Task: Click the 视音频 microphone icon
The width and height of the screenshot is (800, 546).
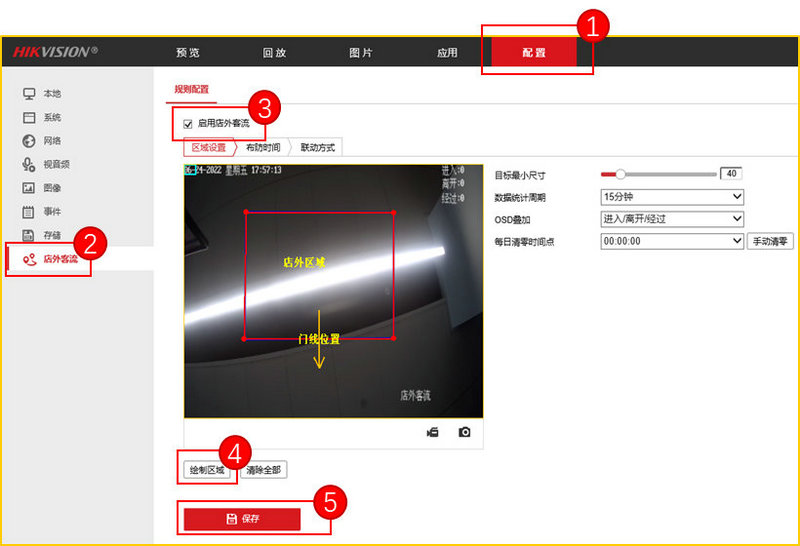Action: click(29, 164)
